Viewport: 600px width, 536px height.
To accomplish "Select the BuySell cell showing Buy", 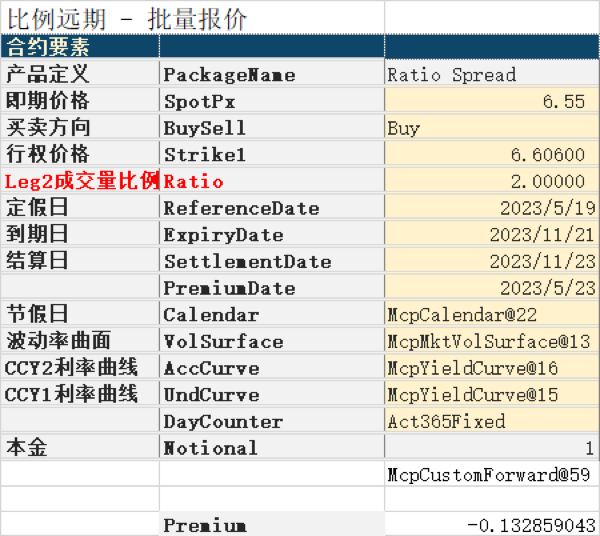I will click(491, 128).
